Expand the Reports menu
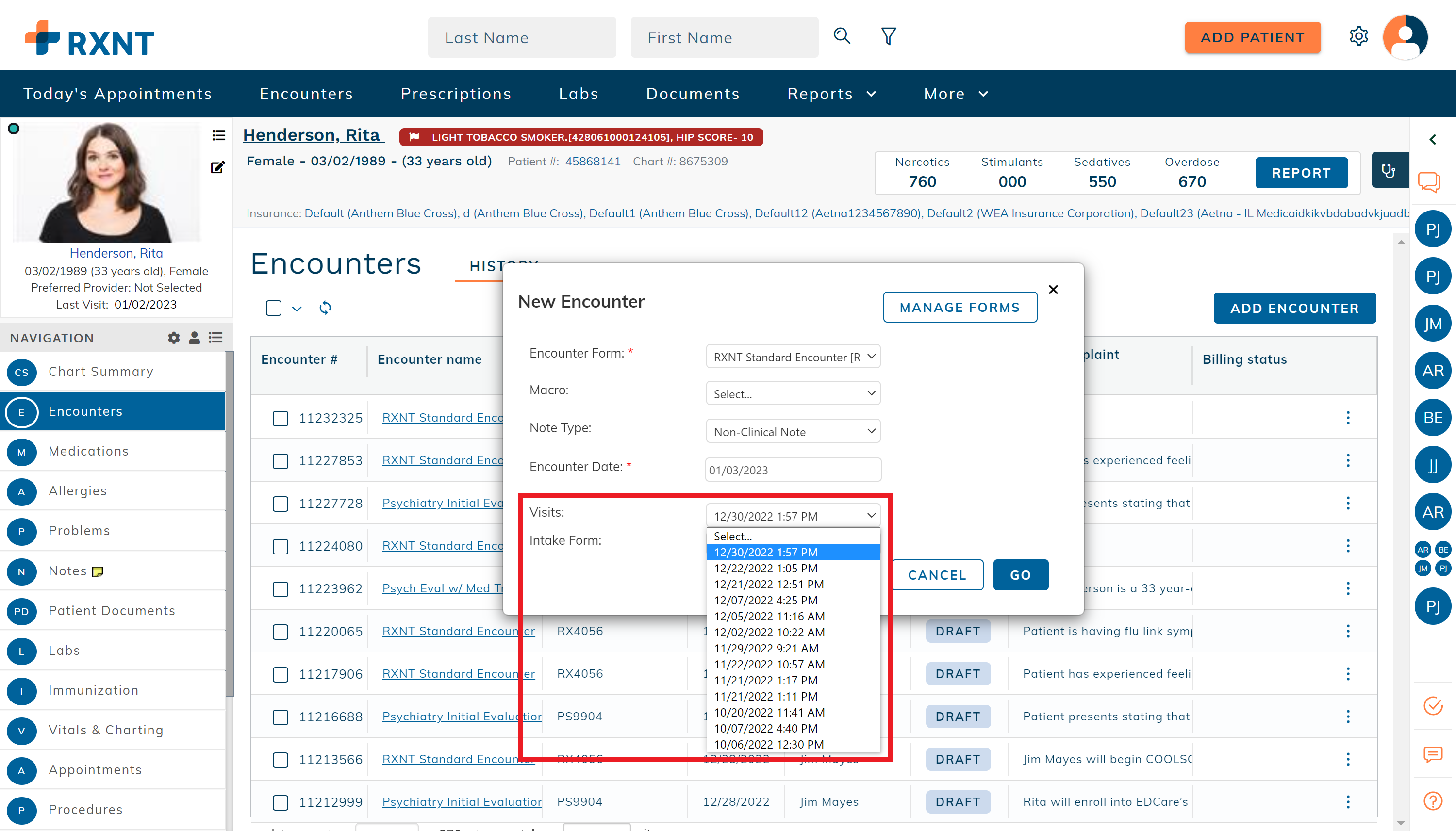Screen dimensions: 1456x831 (831, 94)
